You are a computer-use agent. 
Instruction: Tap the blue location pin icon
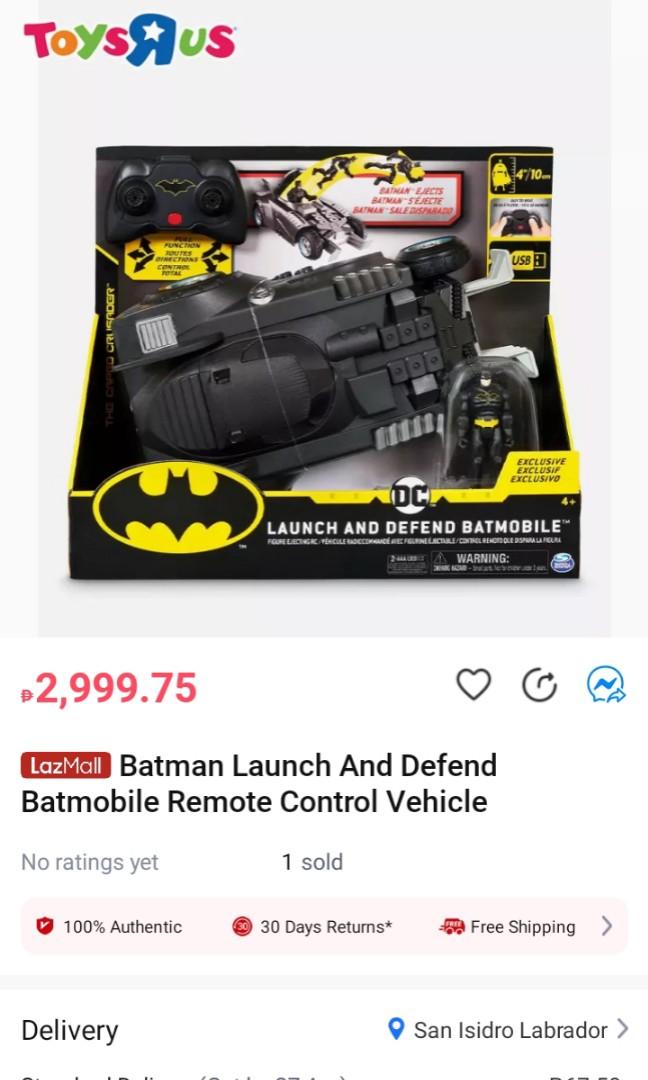[396, 1030]
